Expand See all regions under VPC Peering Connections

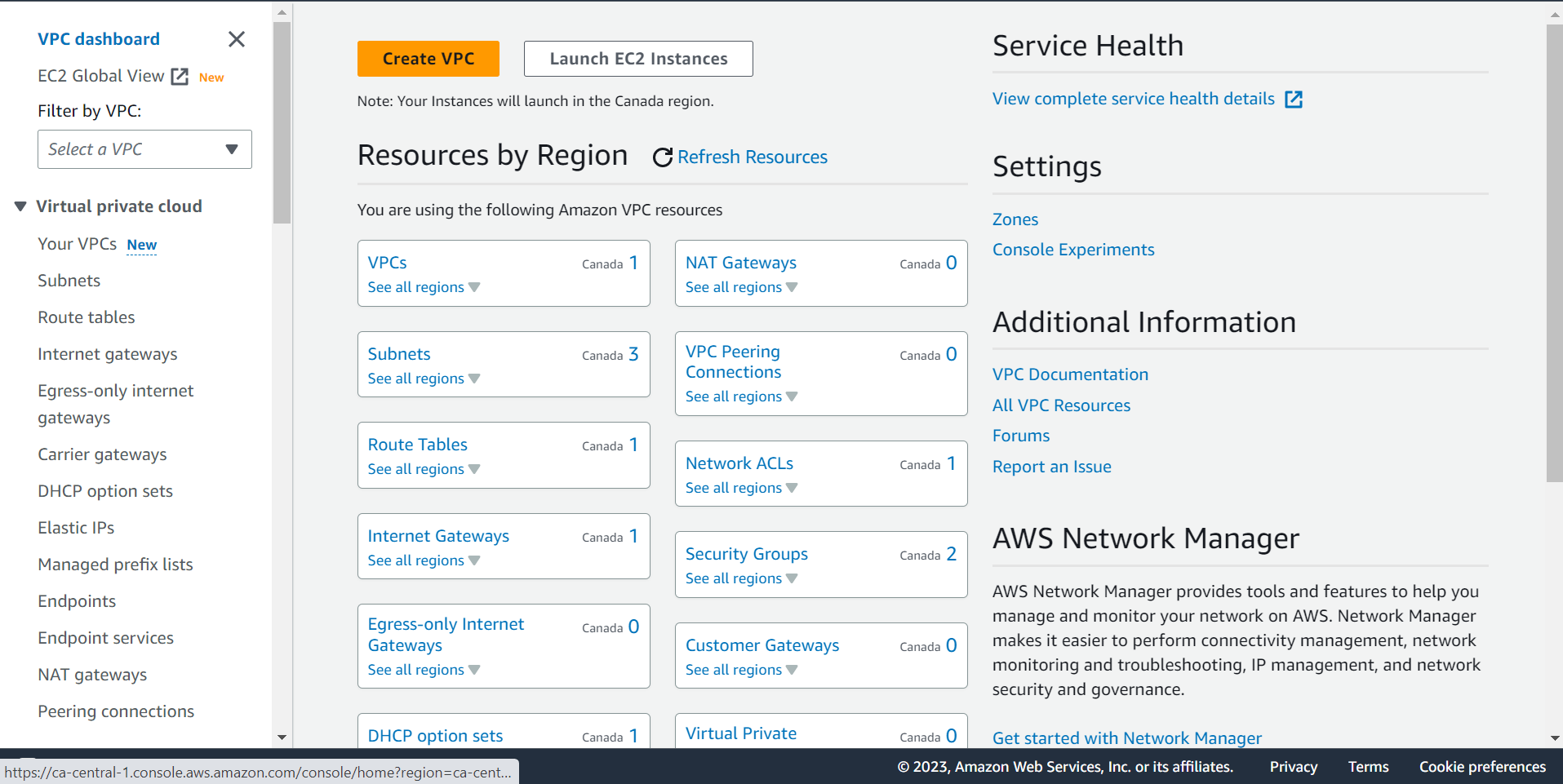741,396
